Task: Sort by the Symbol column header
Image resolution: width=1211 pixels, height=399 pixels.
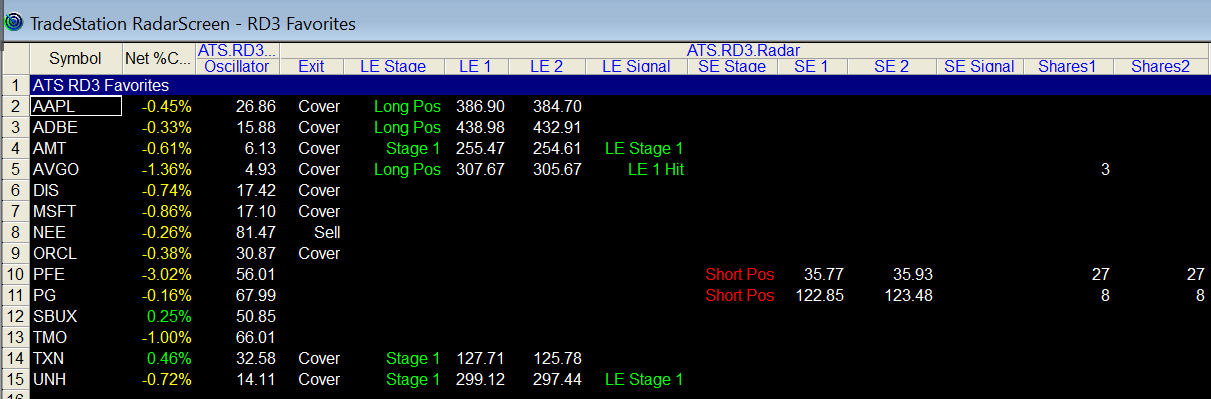Action: click(75, 58)
